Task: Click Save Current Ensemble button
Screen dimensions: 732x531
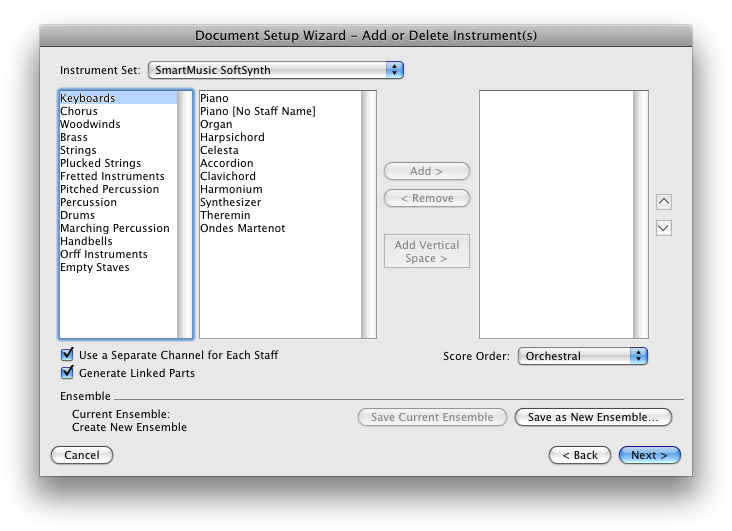Action: point(432,417)
